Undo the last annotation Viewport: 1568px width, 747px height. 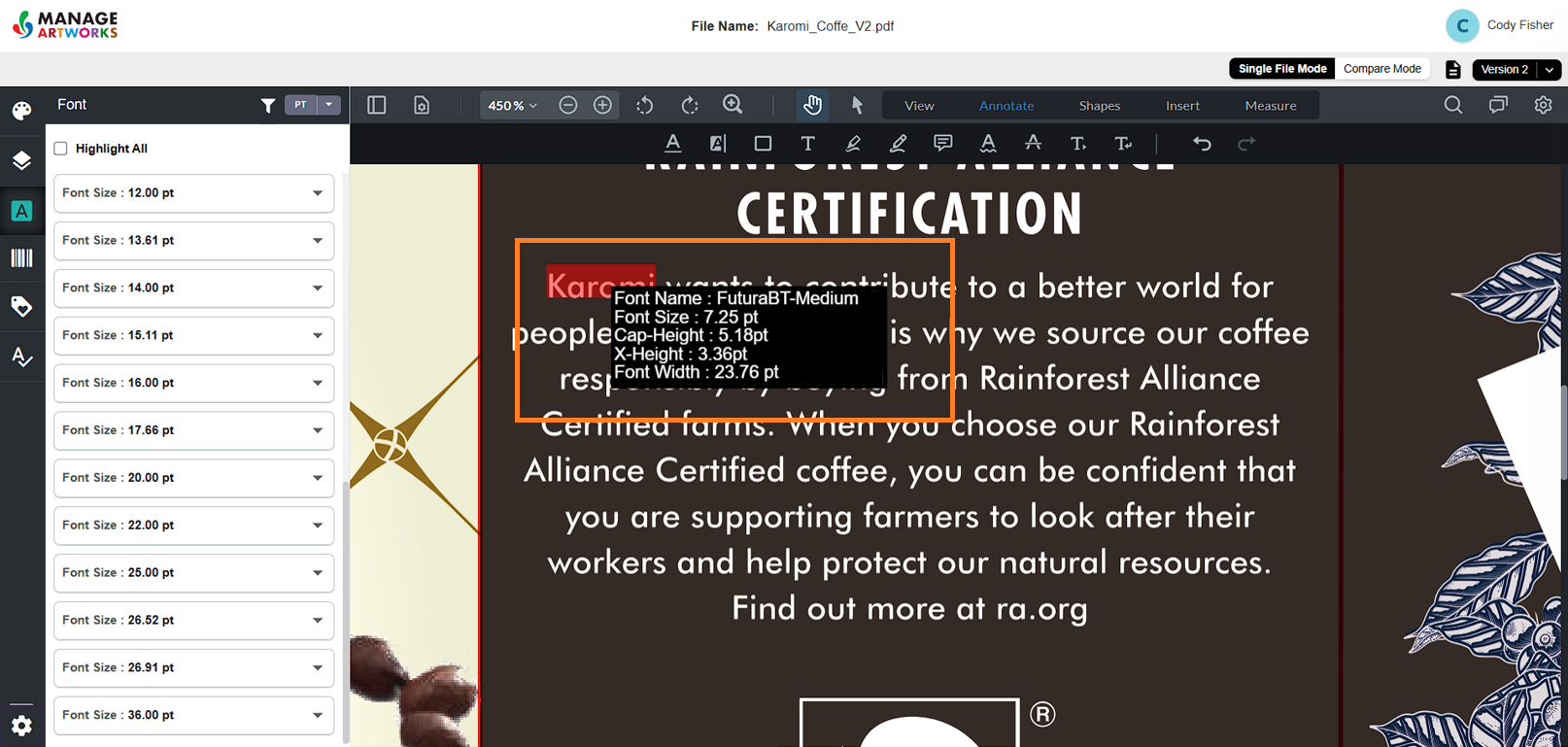pos(1202,144)
